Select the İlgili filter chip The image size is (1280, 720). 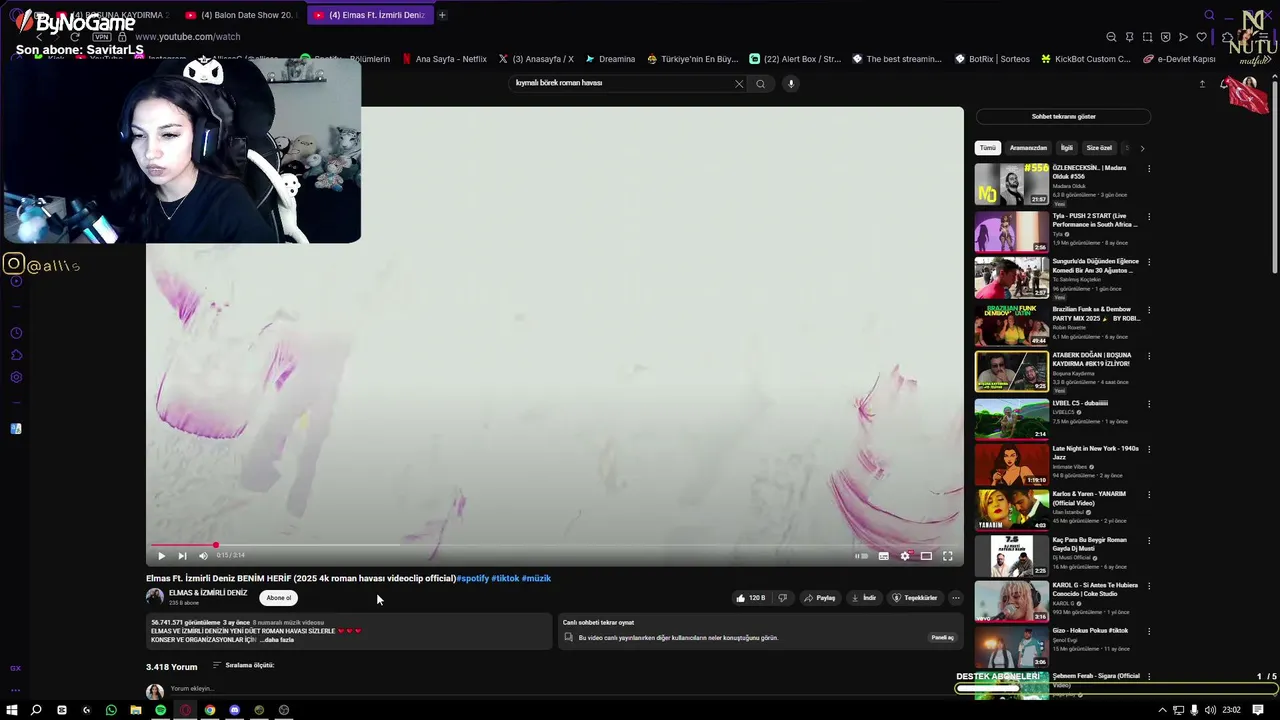(x=1067, y=148)
